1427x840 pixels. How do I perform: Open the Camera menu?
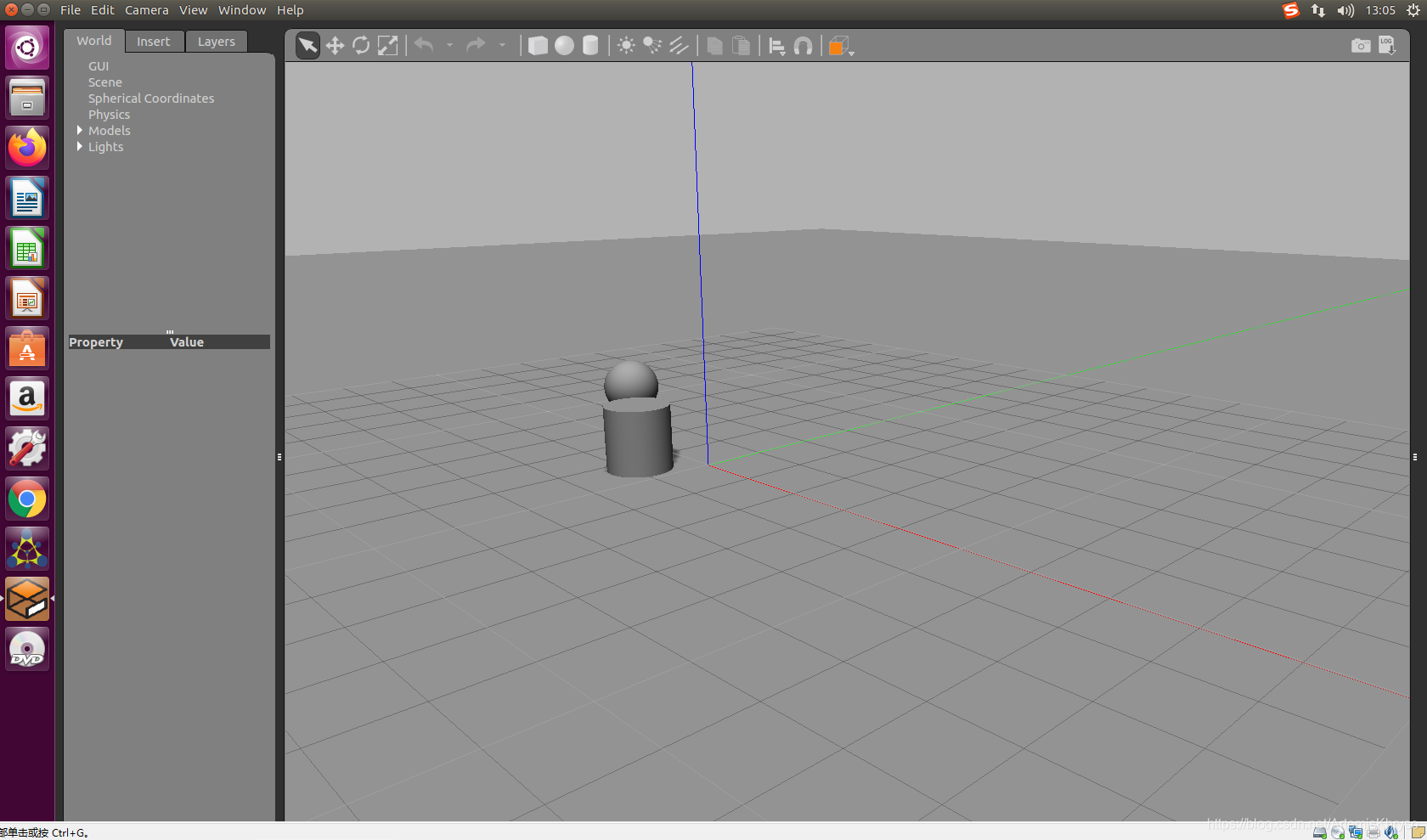pyautogui.click(x=147, y=10)
